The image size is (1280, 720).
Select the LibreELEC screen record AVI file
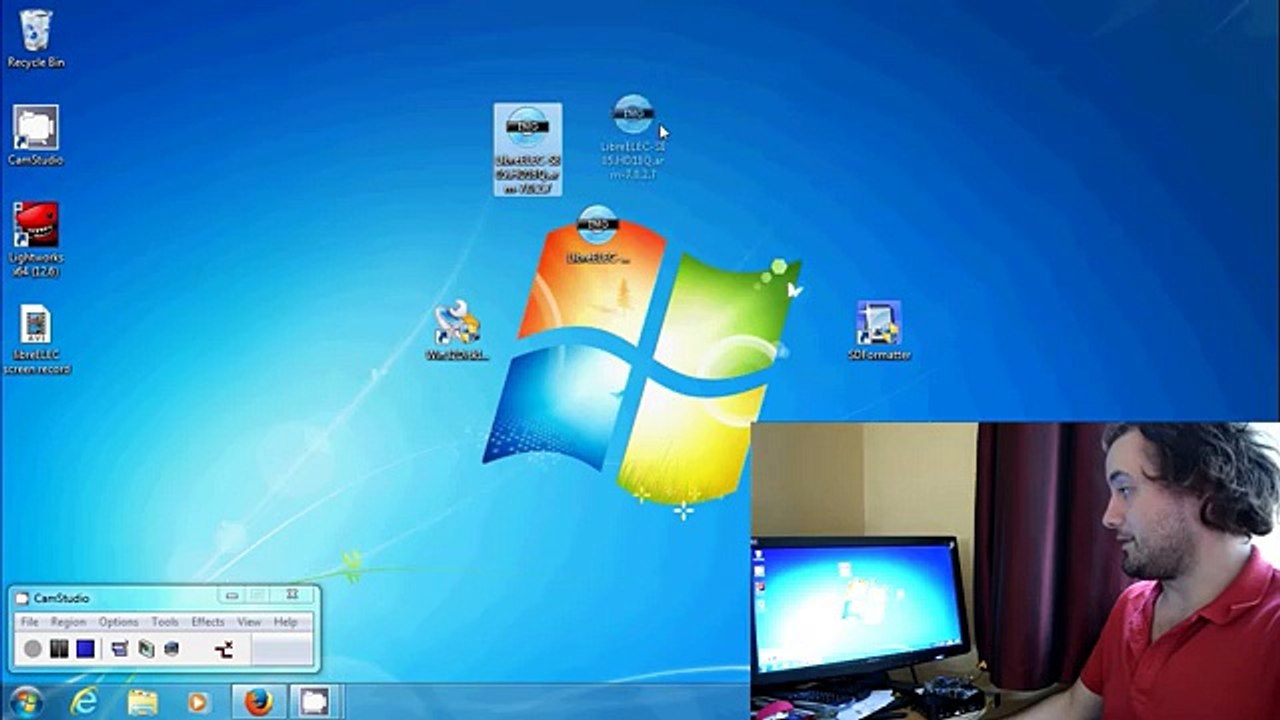pos(36,339)
